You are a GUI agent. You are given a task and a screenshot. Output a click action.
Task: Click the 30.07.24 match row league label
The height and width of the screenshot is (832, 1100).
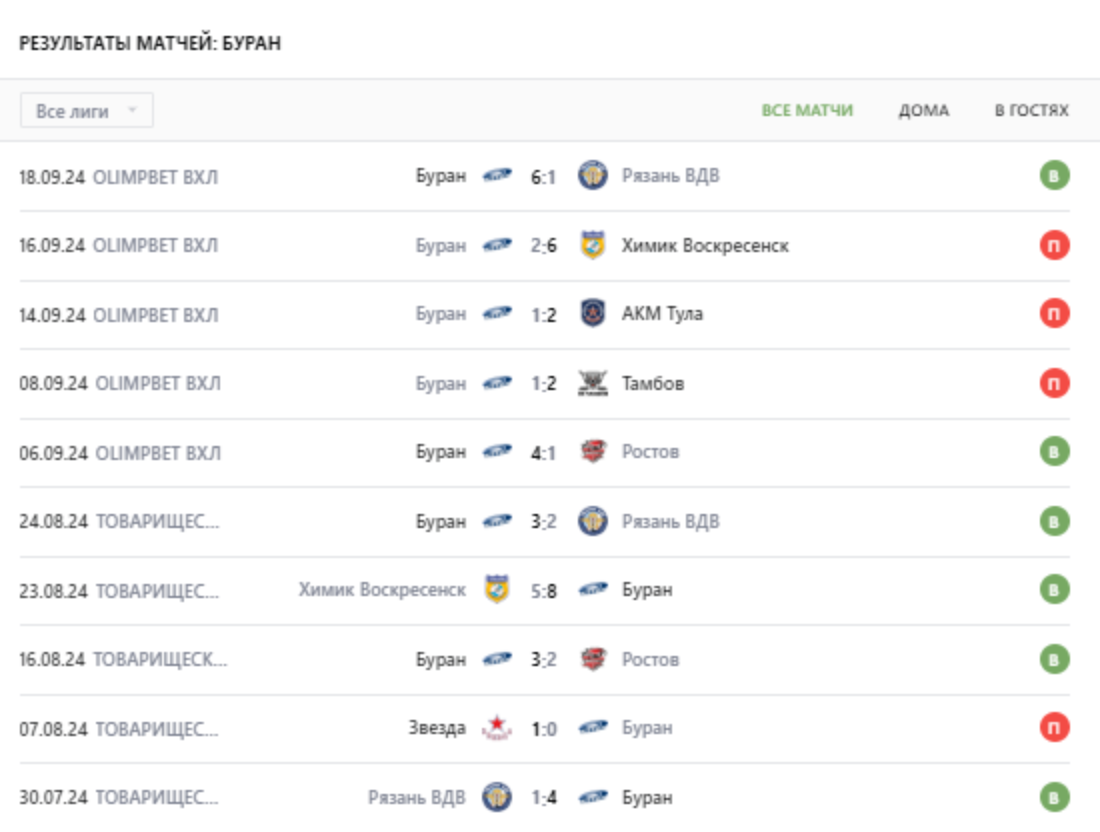(x=156, y=798)
